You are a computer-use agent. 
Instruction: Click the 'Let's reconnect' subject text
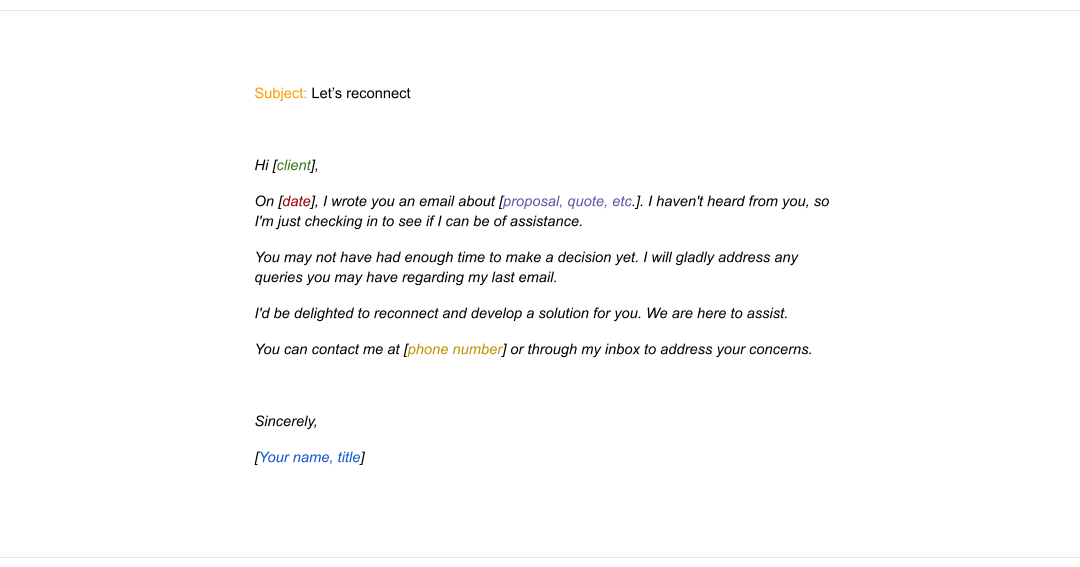coord(360,94)
